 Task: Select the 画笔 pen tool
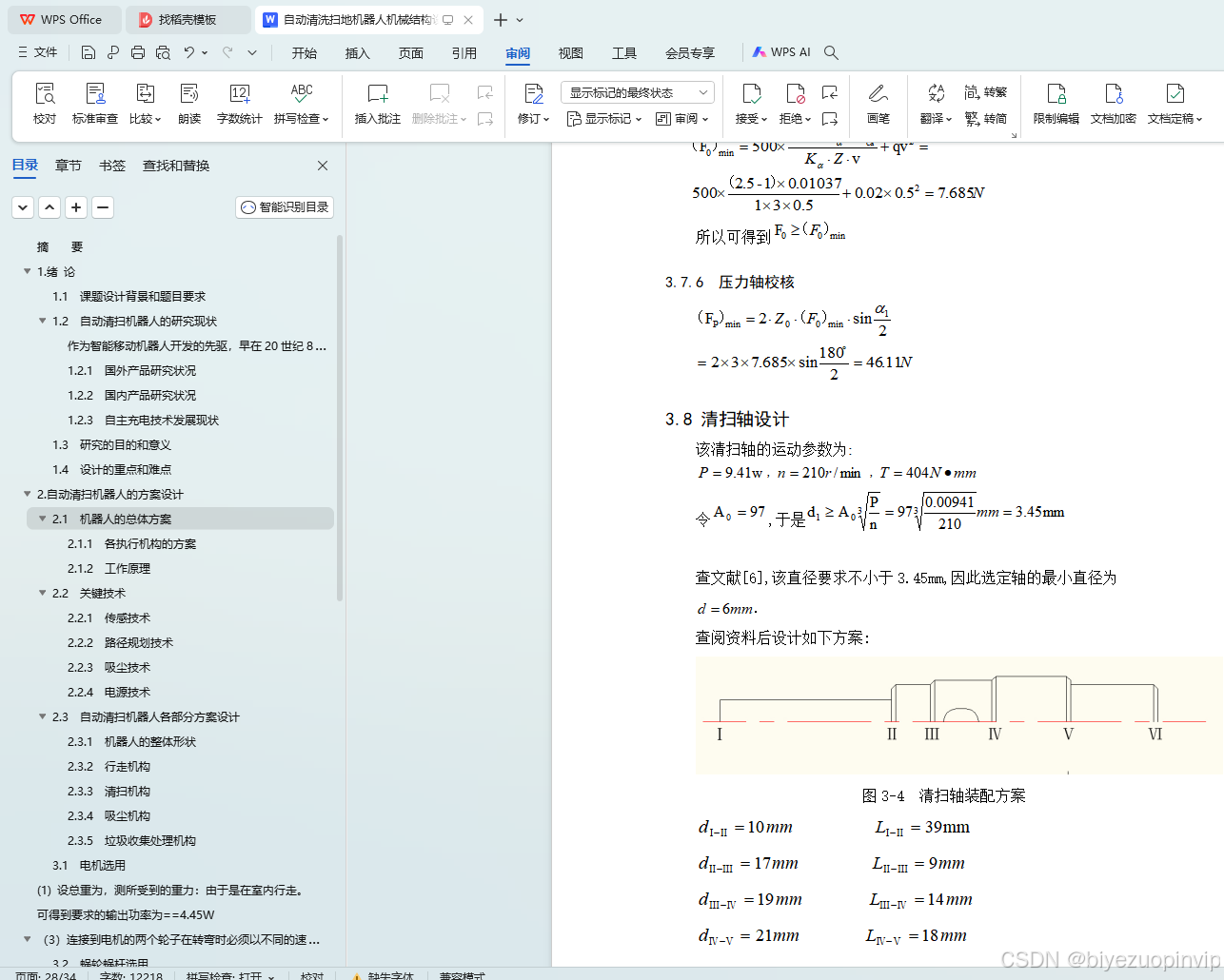[x=878, y=103]
